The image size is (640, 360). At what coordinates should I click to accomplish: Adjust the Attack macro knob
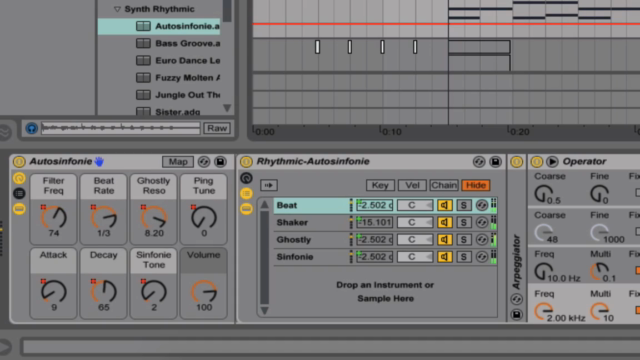[x=53, y=291]
